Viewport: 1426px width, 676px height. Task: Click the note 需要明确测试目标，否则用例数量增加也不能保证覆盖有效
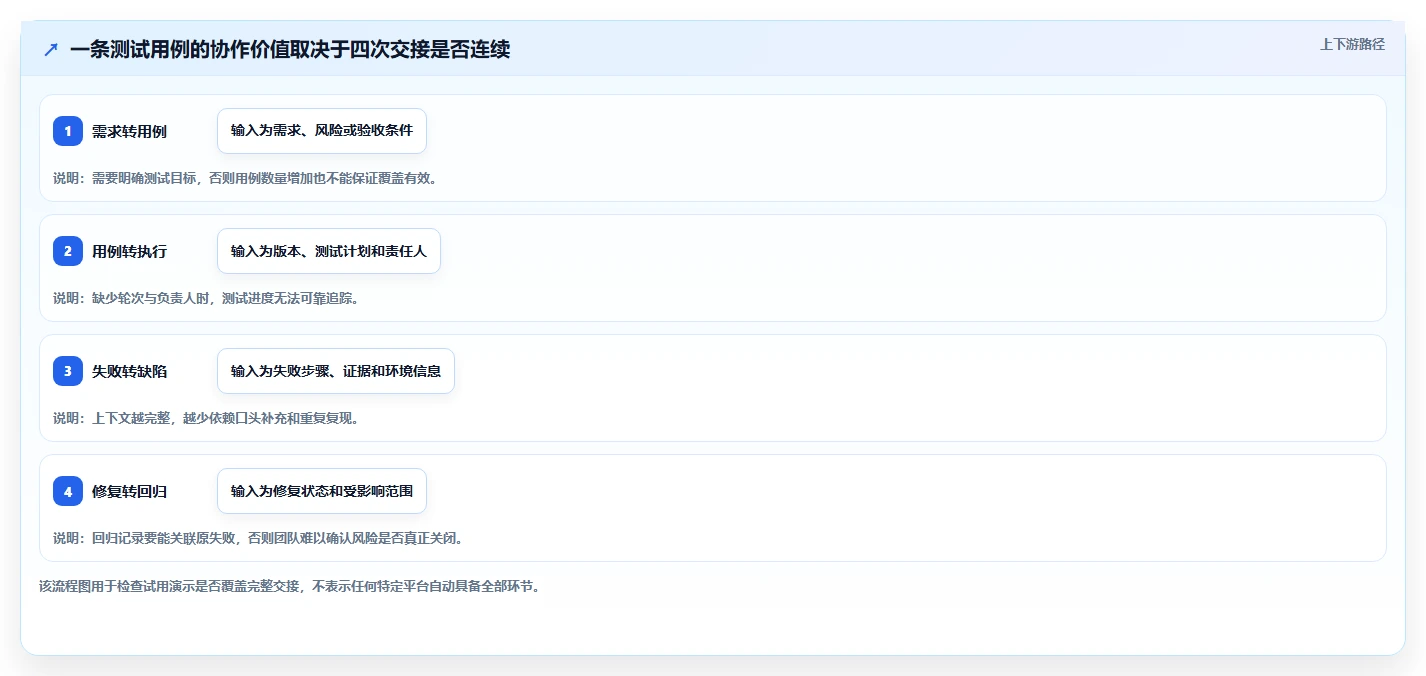click(x=265, y=178)
